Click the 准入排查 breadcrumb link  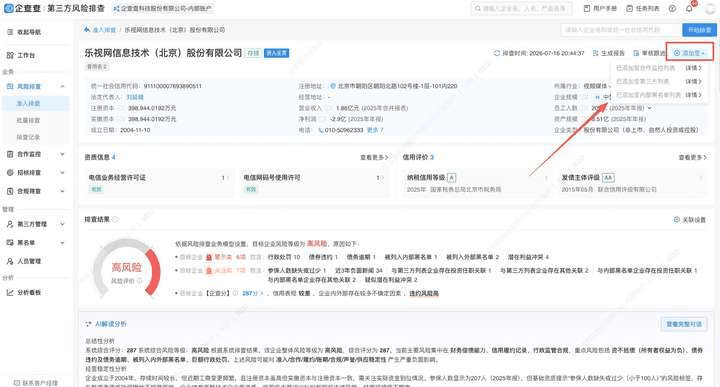[104, 29]
